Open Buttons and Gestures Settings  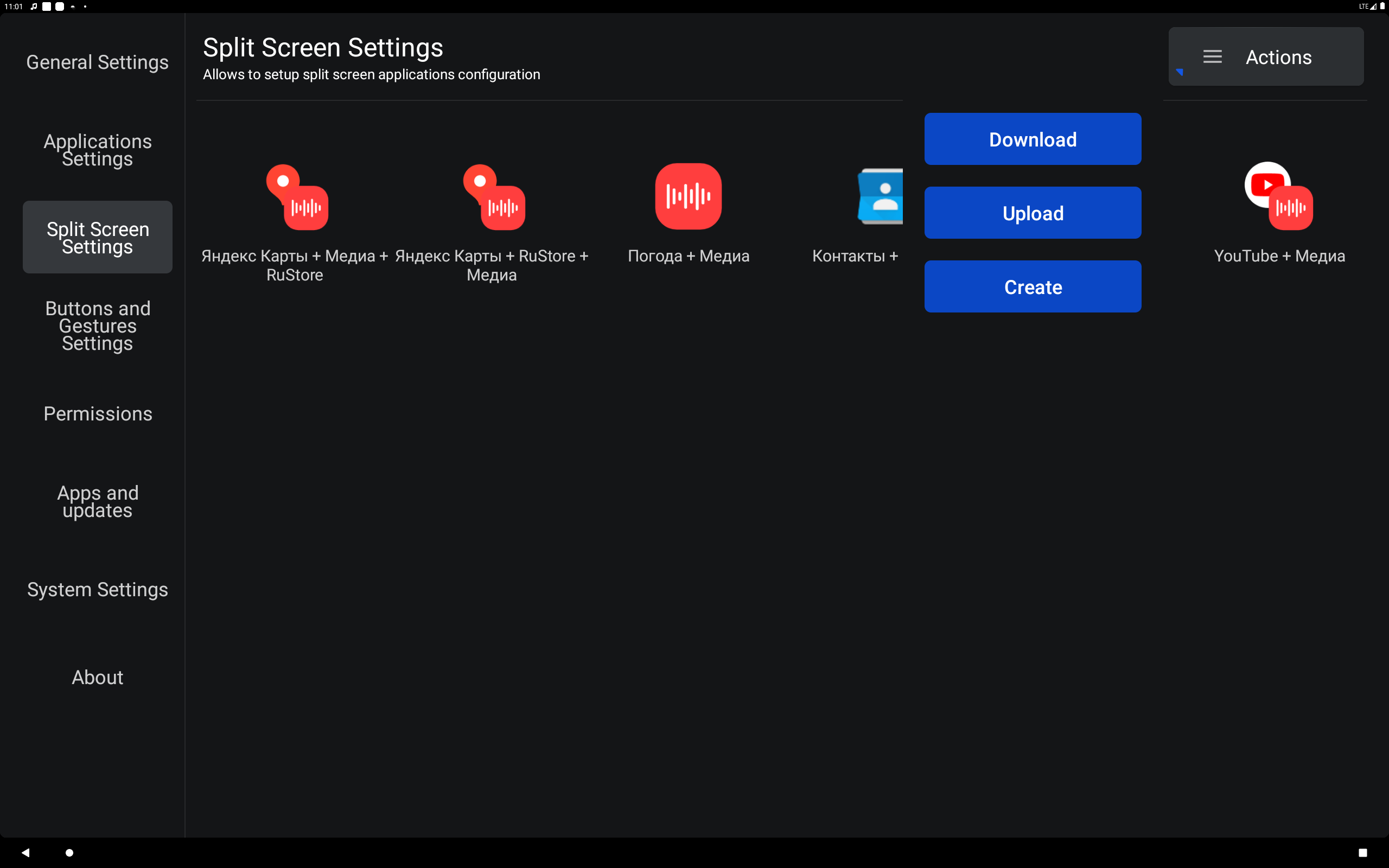click(x=98, y=325)
